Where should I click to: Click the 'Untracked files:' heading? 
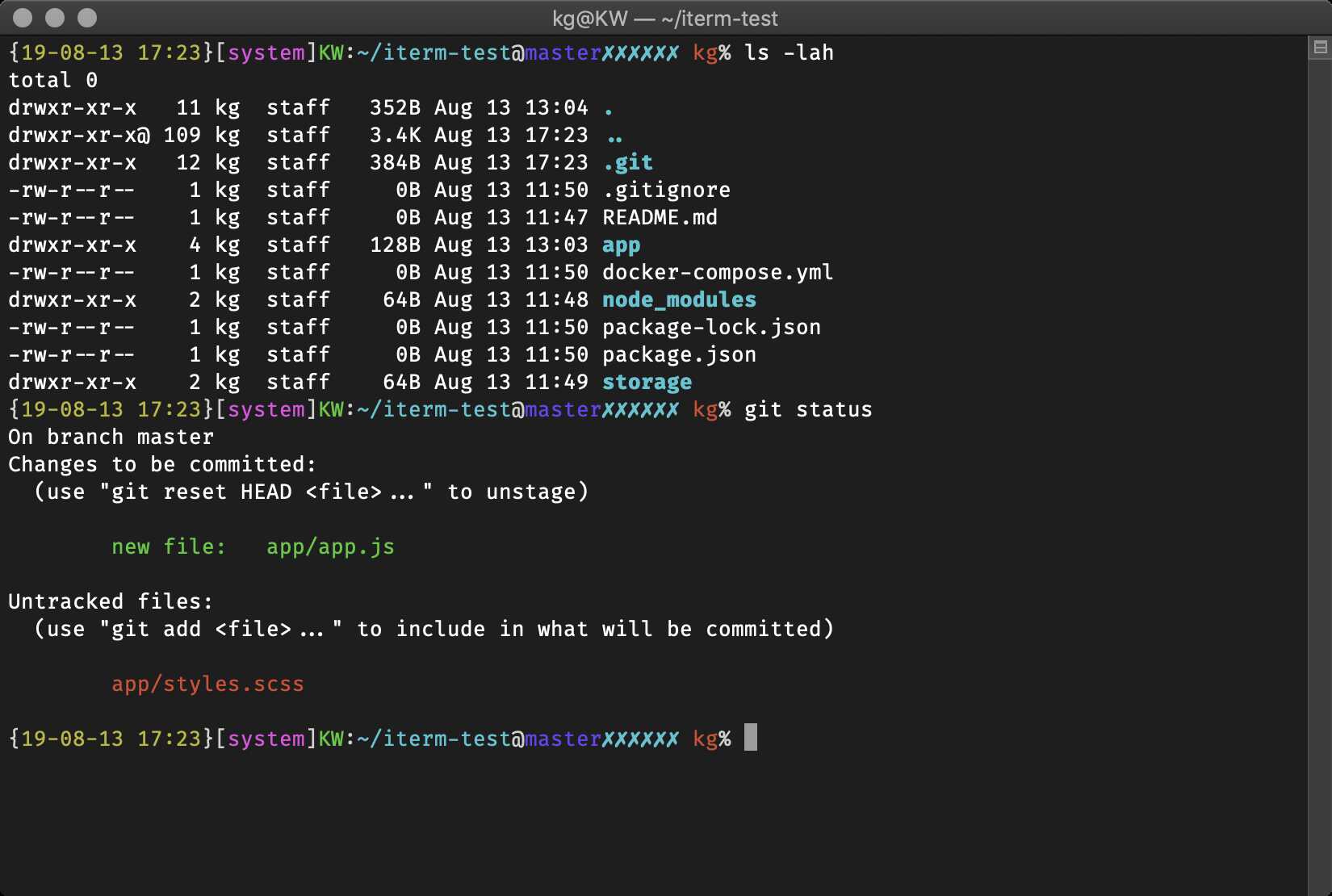coord(111,602)
